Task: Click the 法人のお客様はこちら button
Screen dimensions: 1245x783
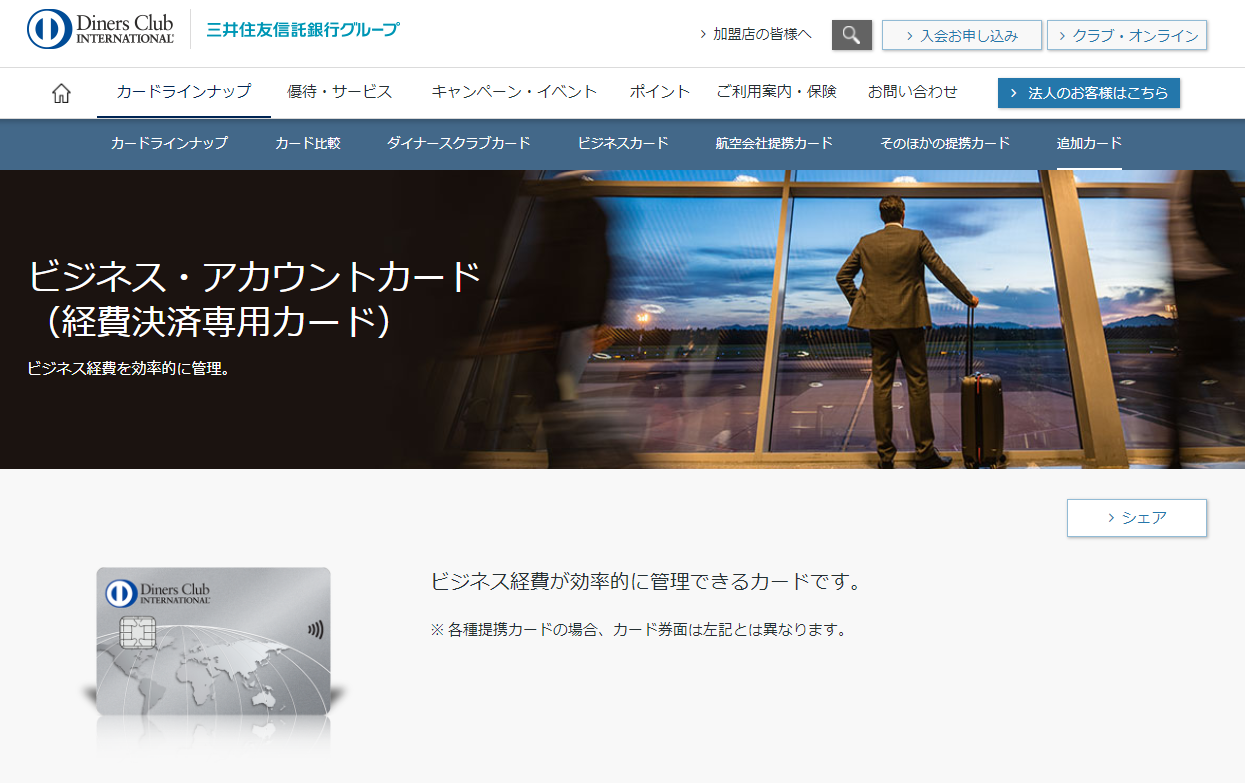Action: [x=1089, y=93]
